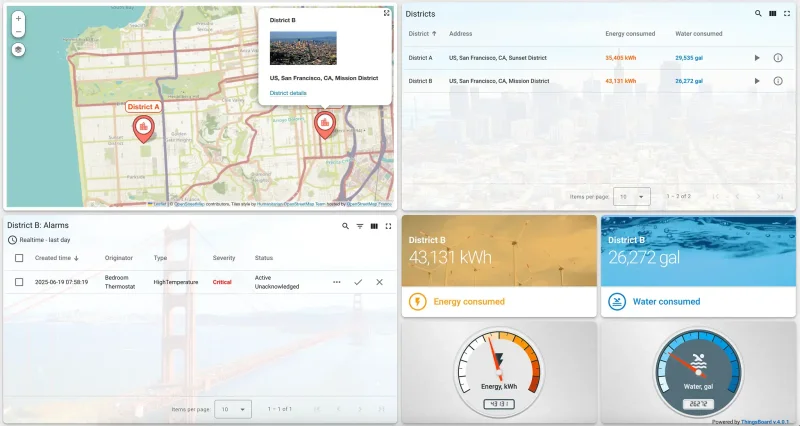Select District A energy value 35,405 kWh
Screen dimensions: 800x426
click(x=620, y=58)
